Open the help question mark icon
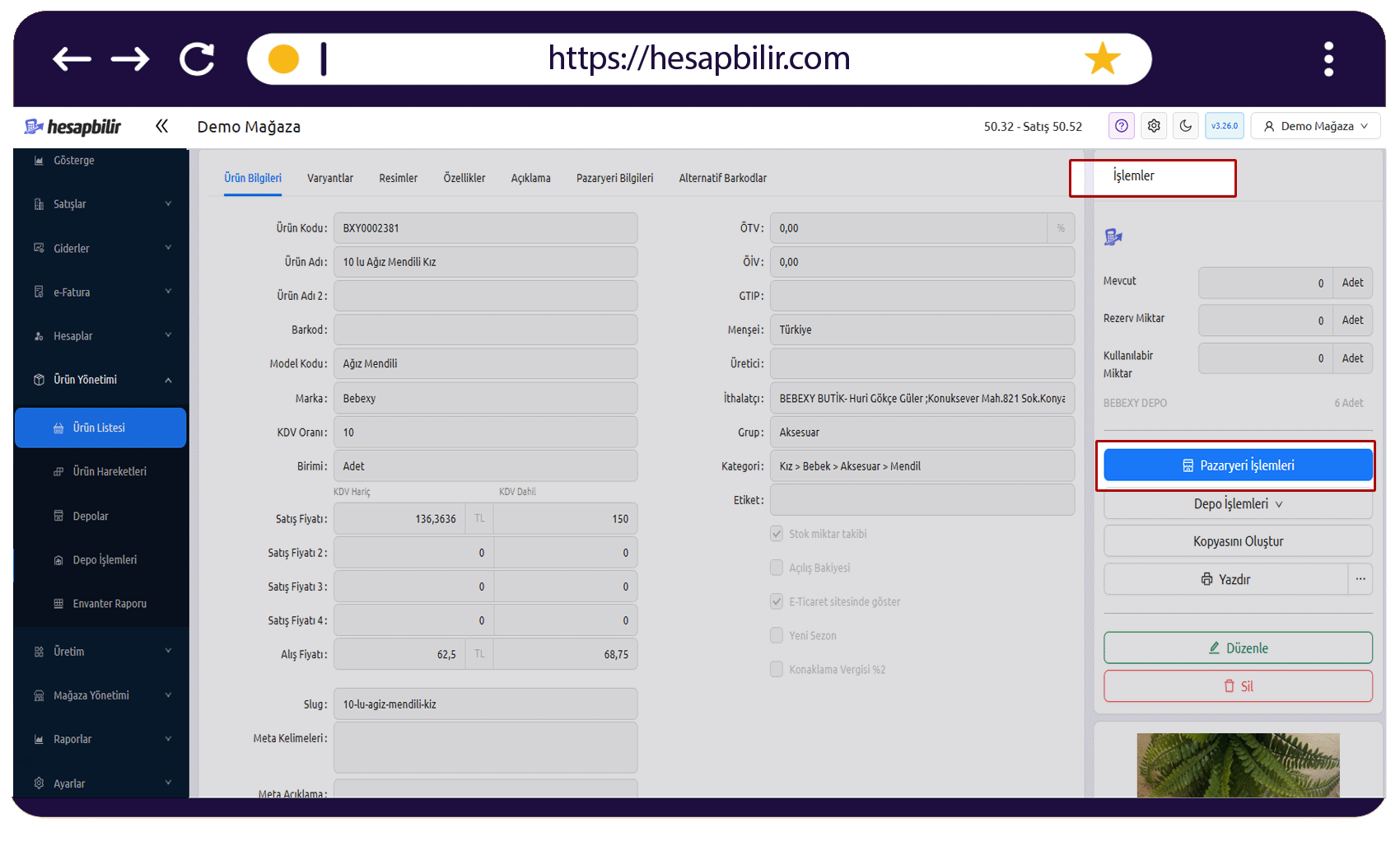Screen dimensions: 1400x865 point(1122,126)
